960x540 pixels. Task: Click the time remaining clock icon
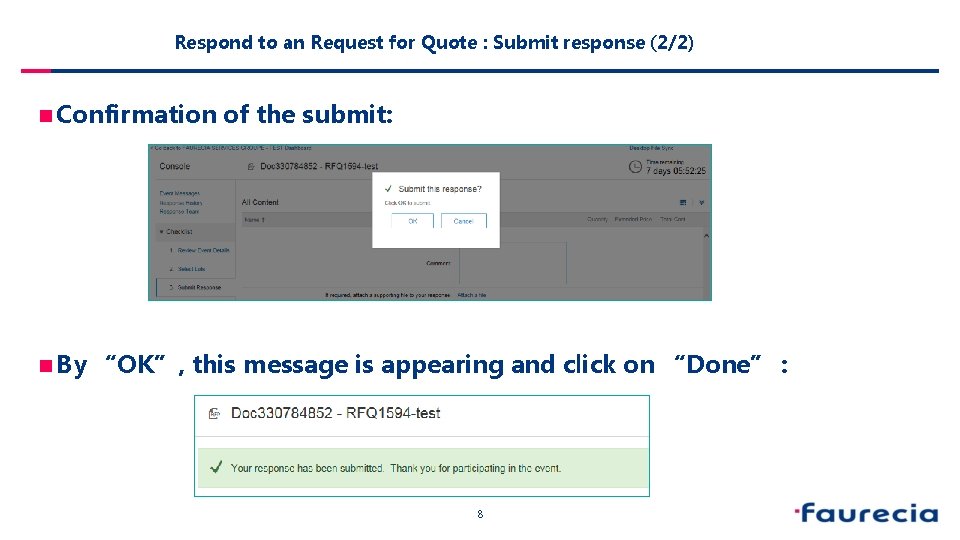(x=635, y=167)
